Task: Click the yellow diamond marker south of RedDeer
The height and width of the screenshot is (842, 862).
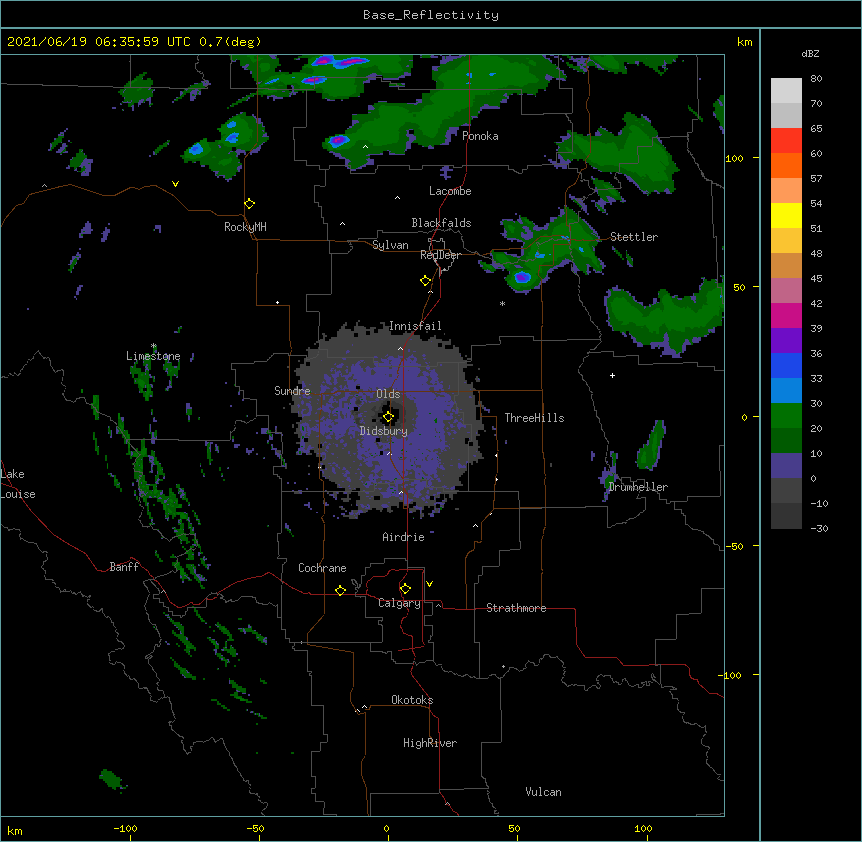Action: coord(426,281)
